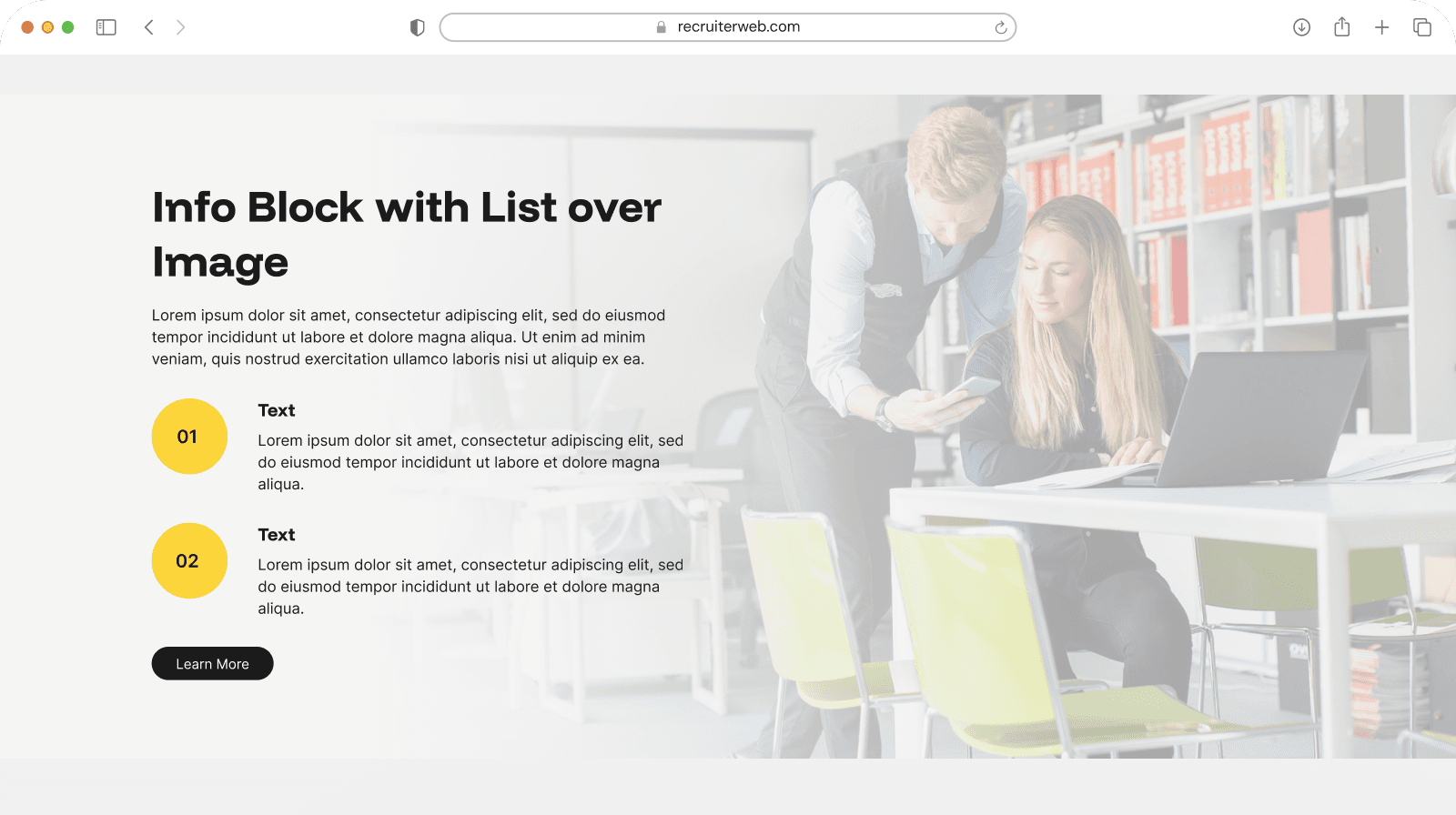Maximize the window with the green button
Screen dimensions: 1456x815
67,27
